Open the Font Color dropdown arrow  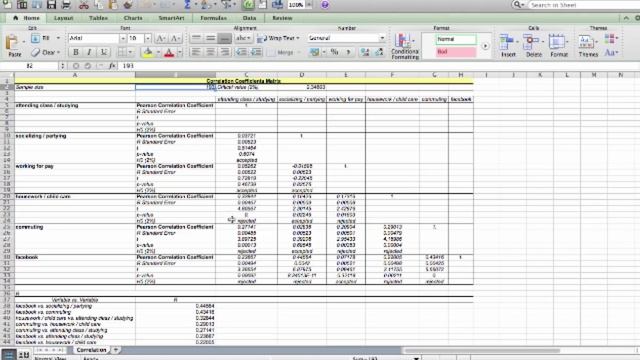(x=180, y=52)
